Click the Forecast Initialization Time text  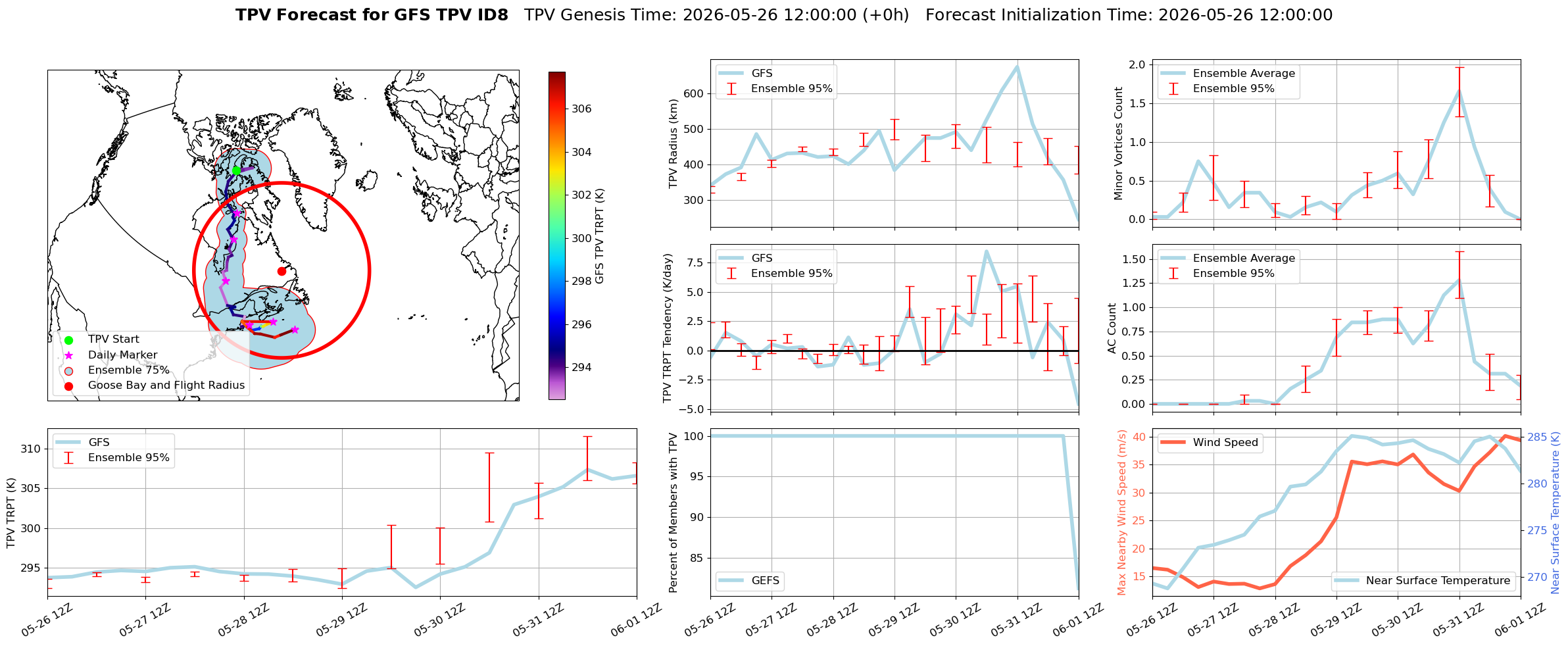point(1129,15)
